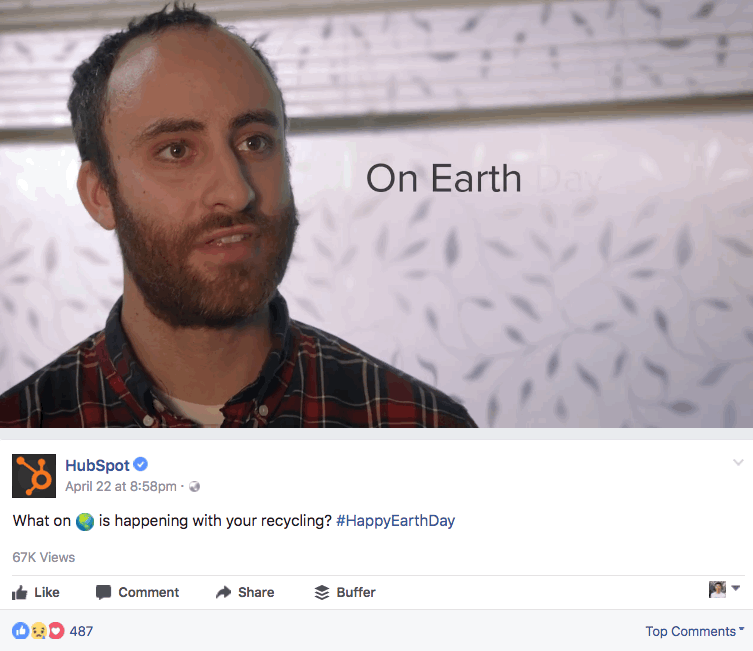Open the Top Comments sorting dropdown

[x=694, y=631]
